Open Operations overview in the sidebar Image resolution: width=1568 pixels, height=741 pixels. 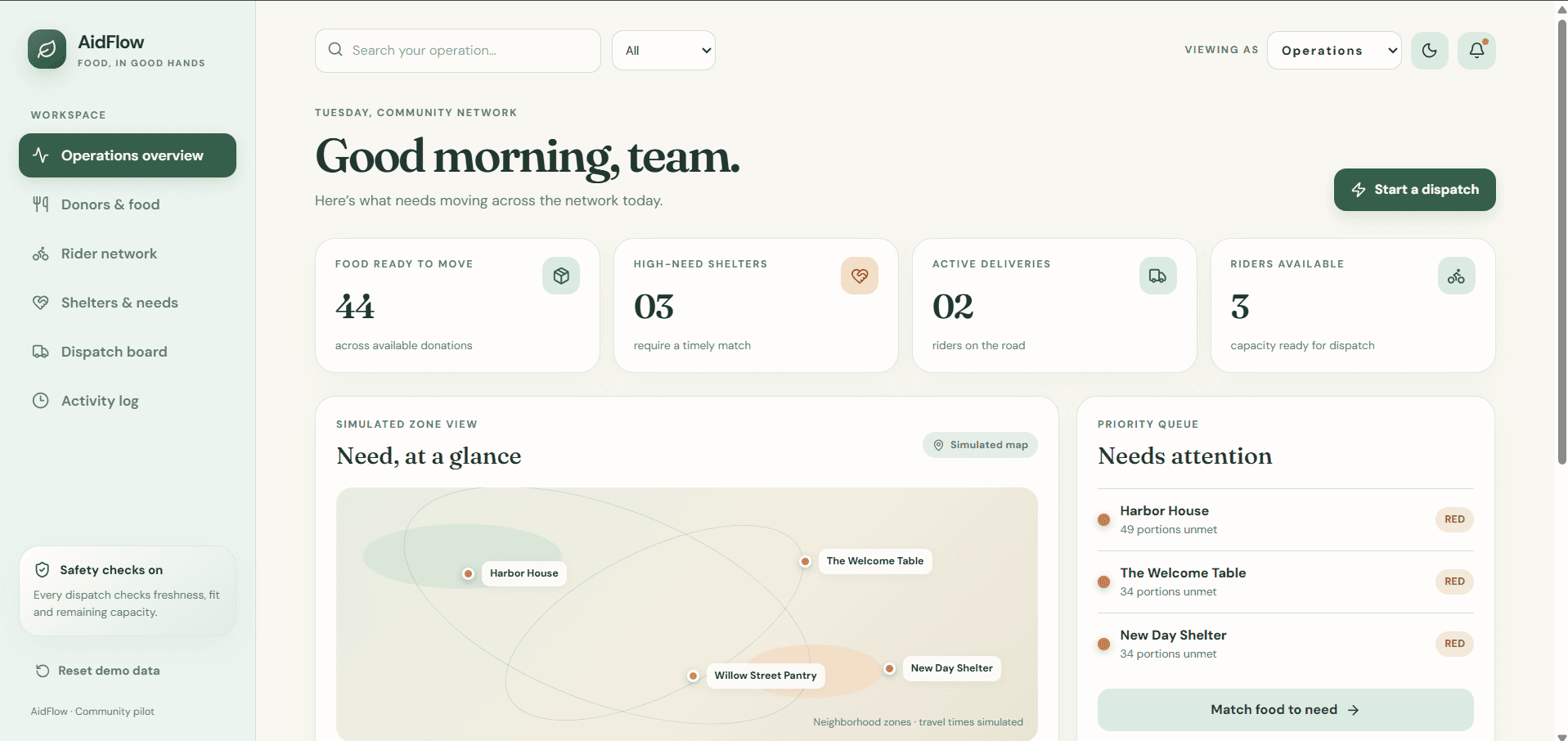(128, 155)
